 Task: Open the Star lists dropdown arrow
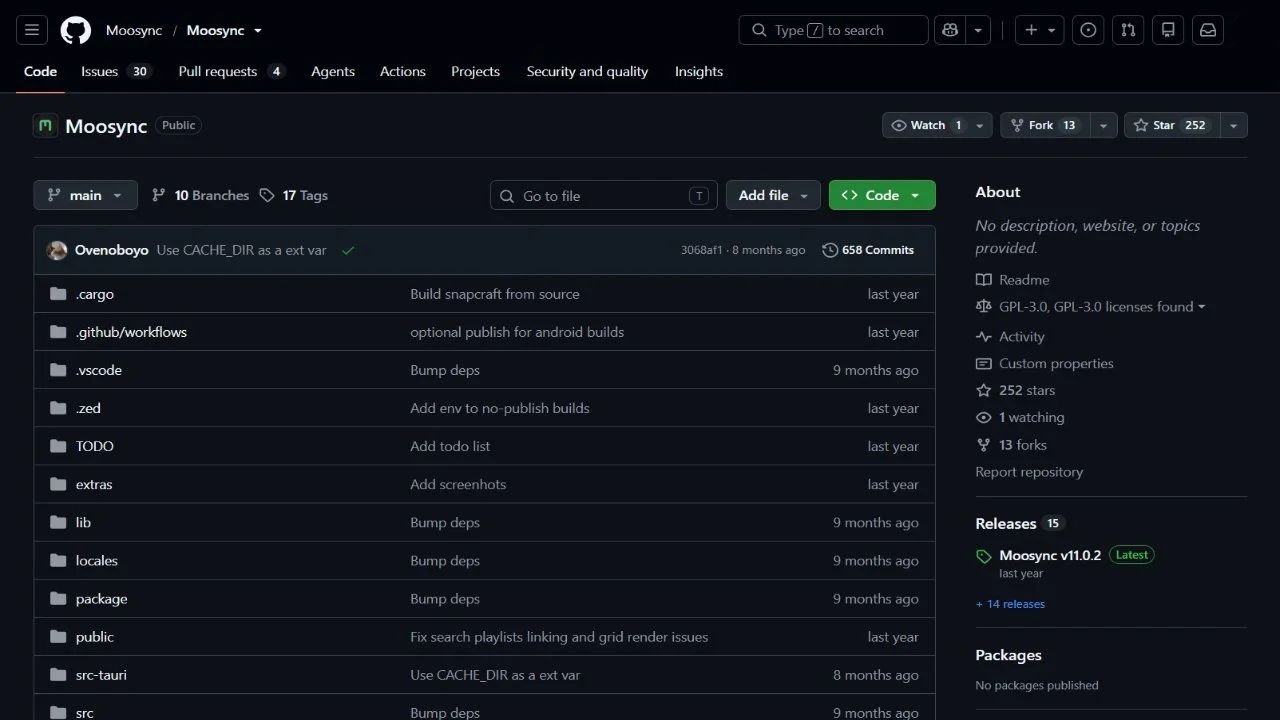pyautogui.click(x=1233, y=125)
